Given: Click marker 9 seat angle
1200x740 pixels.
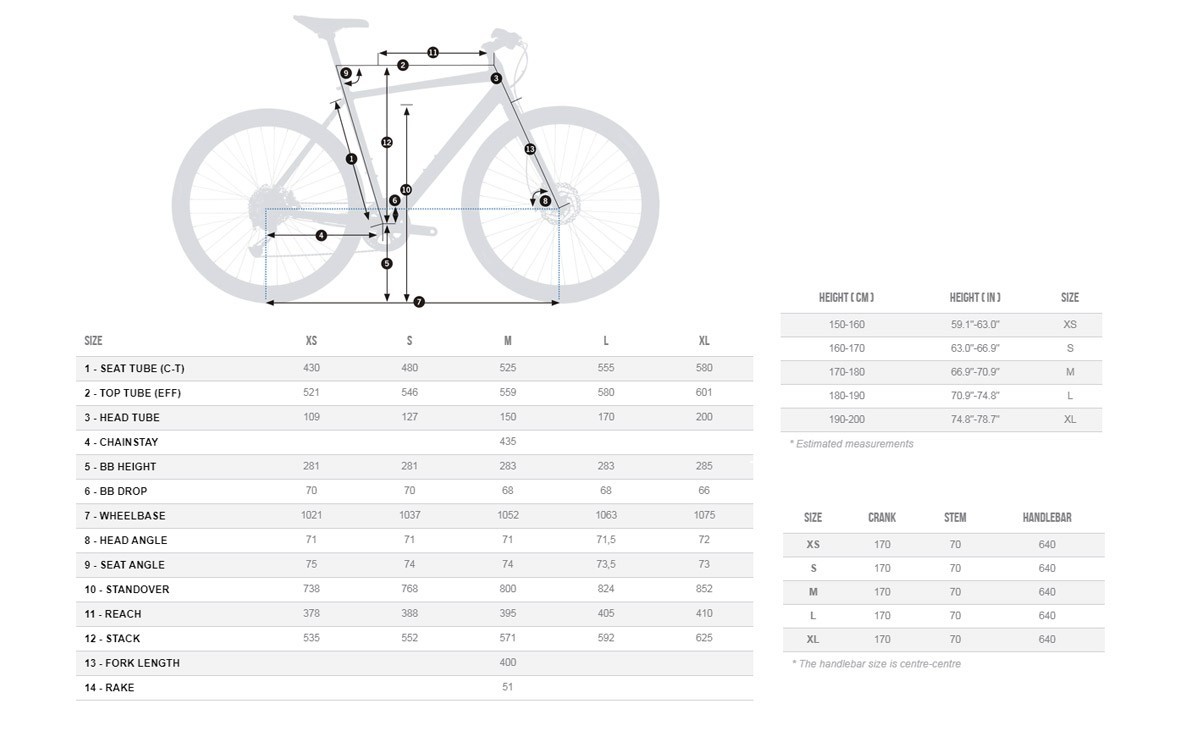Looking at the screenshot, I should point(346,73).
